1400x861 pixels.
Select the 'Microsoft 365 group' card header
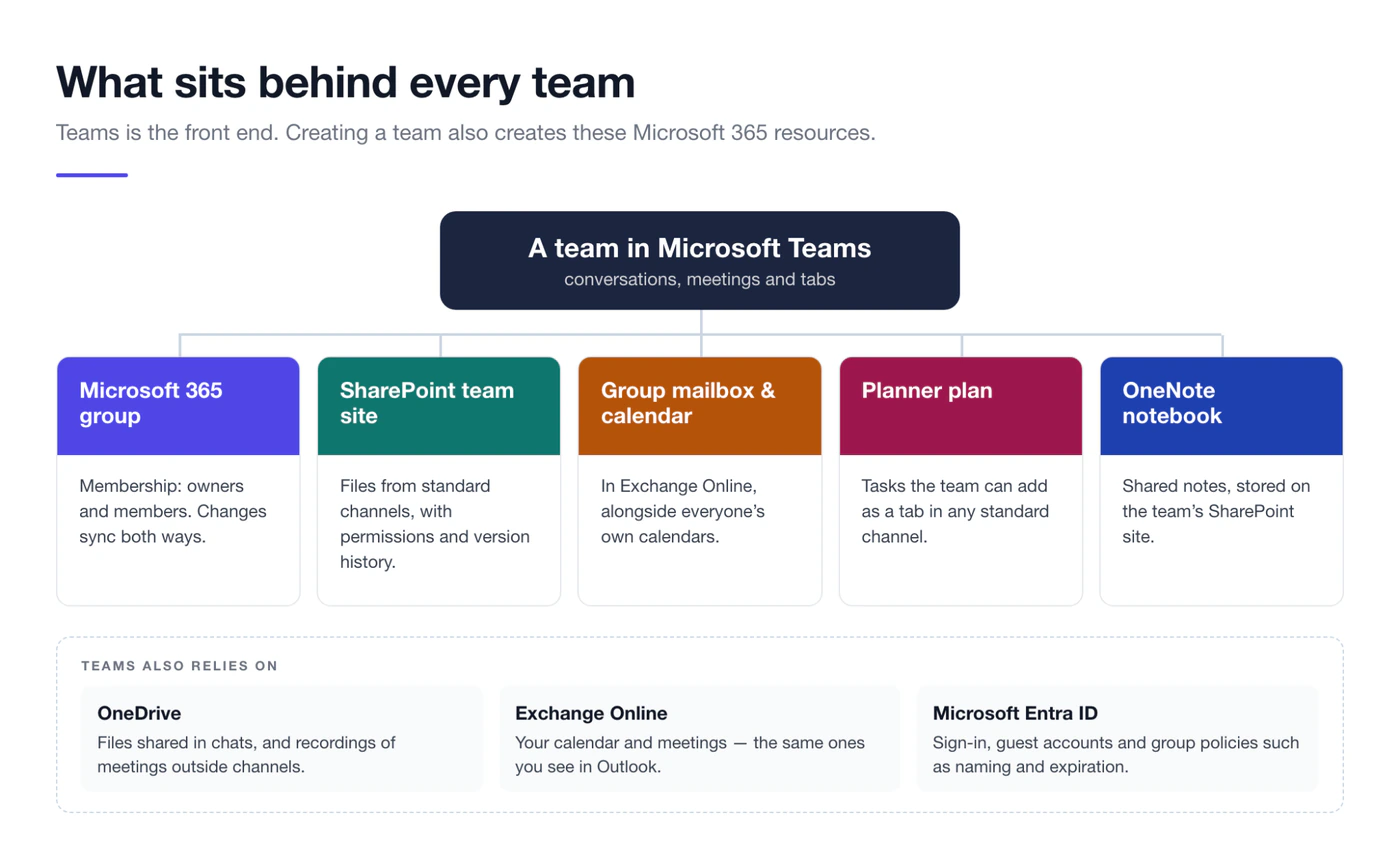[x=178, y=406]
